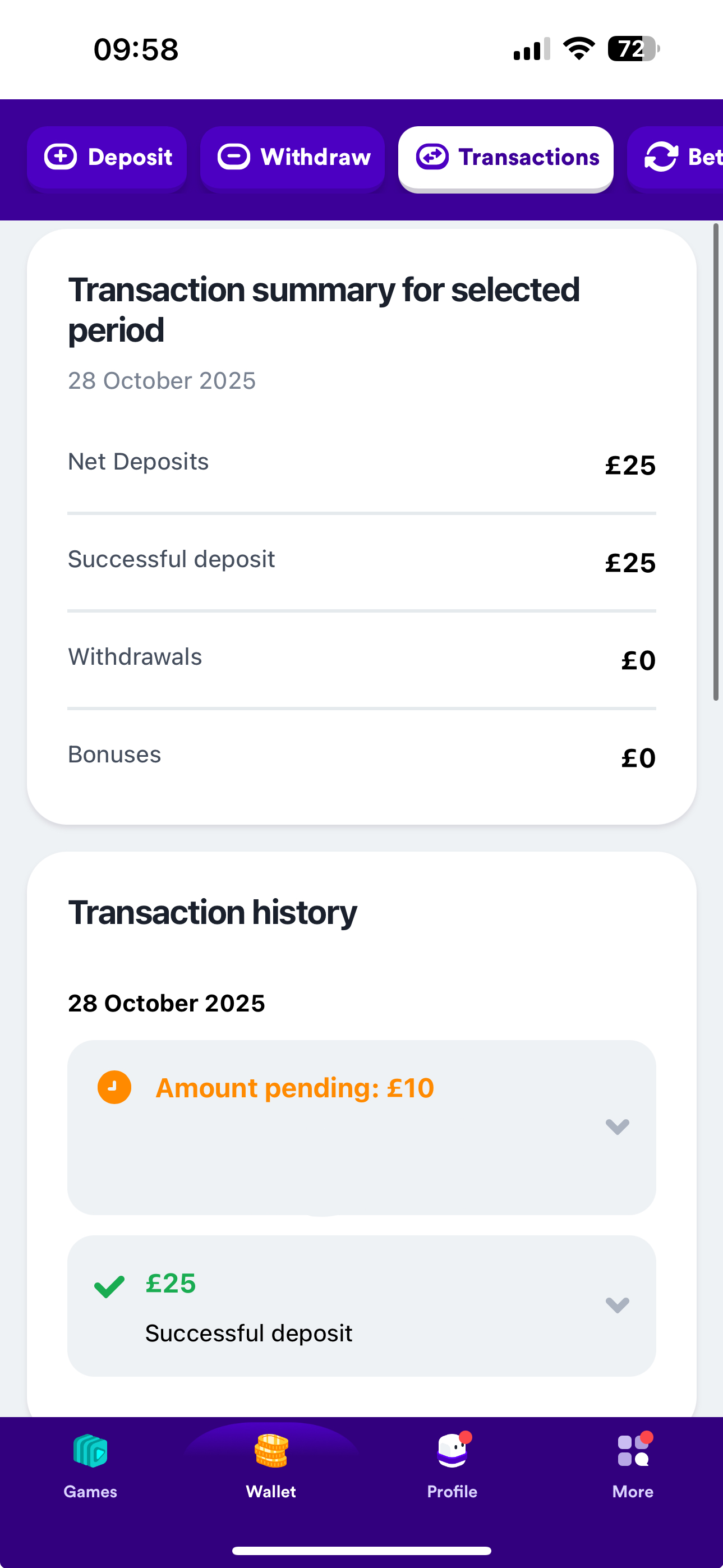The width and height of the screenshot is (723, 1568).
Task: Switch to the Withdraw tab
Action: (315, 157)
